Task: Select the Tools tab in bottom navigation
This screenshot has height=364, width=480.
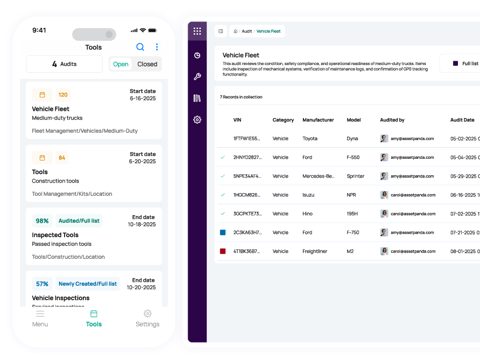Action: 94,318
